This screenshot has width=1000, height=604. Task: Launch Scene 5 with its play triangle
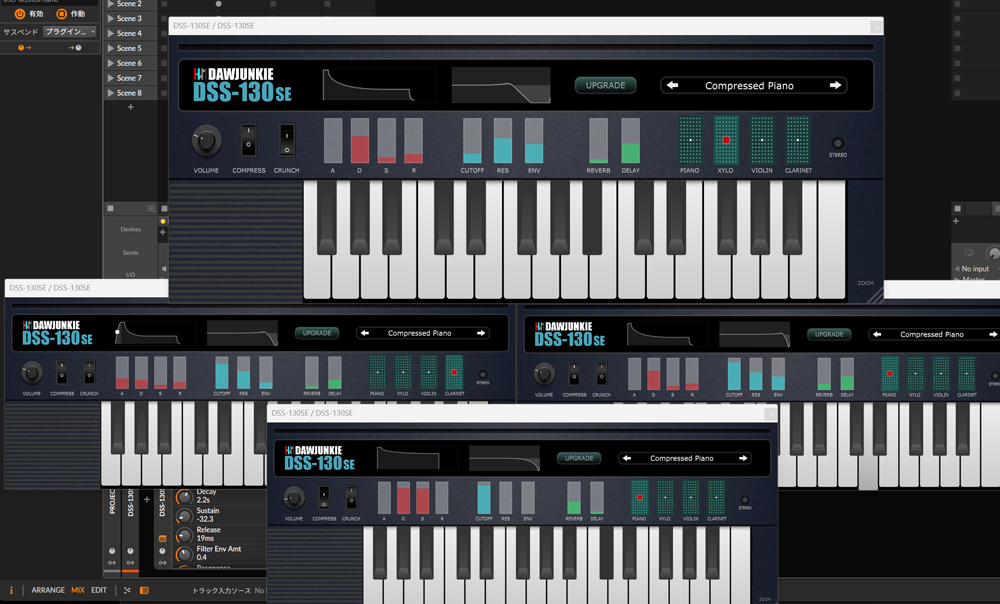(111, 48)
